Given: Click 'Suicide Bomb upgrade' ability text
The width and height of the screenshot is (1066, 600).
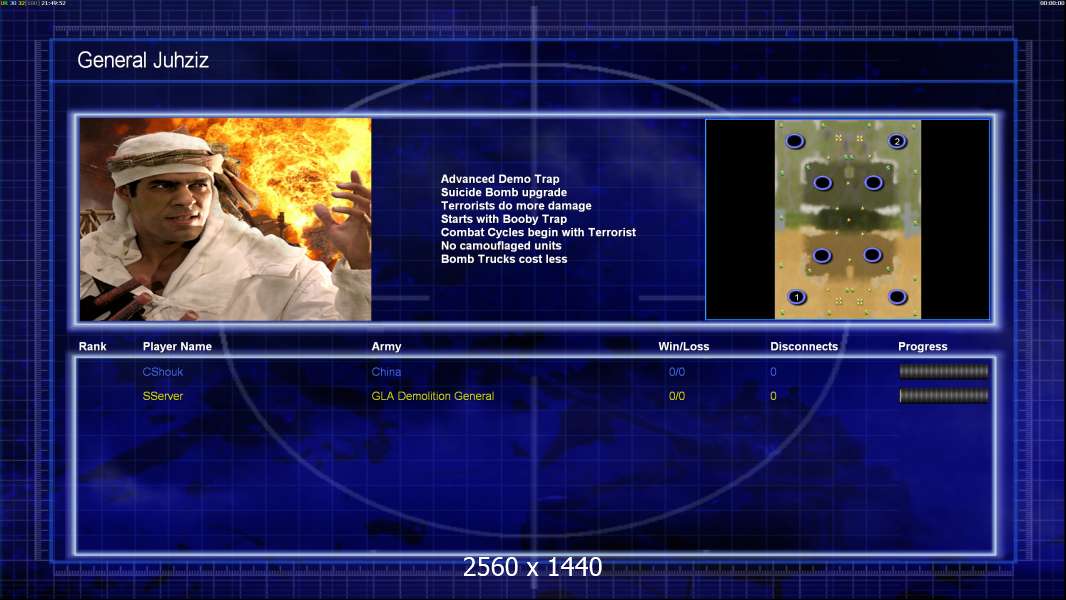Looking at the screenshot, I should point(504,192).
